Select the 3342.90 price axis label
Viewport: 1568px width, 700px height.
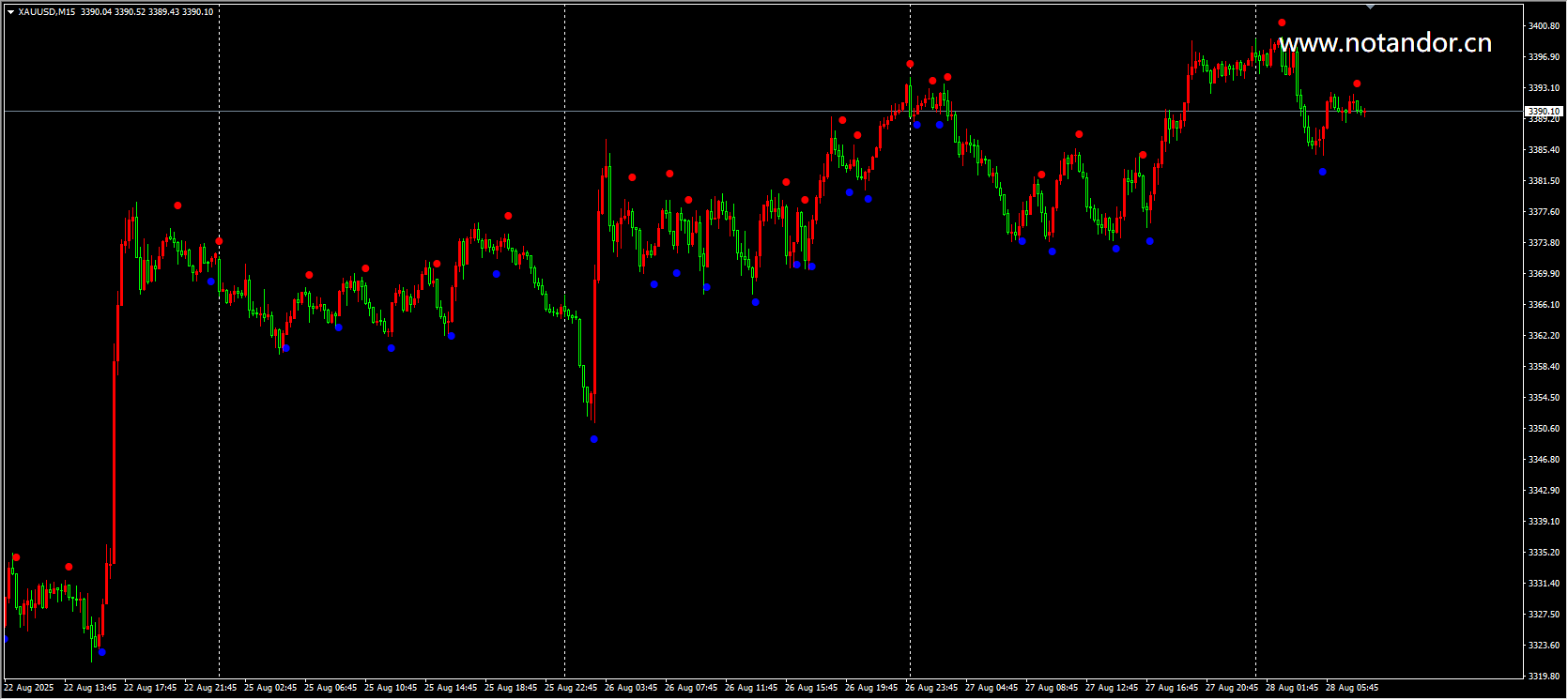(x=1544, y=491)
